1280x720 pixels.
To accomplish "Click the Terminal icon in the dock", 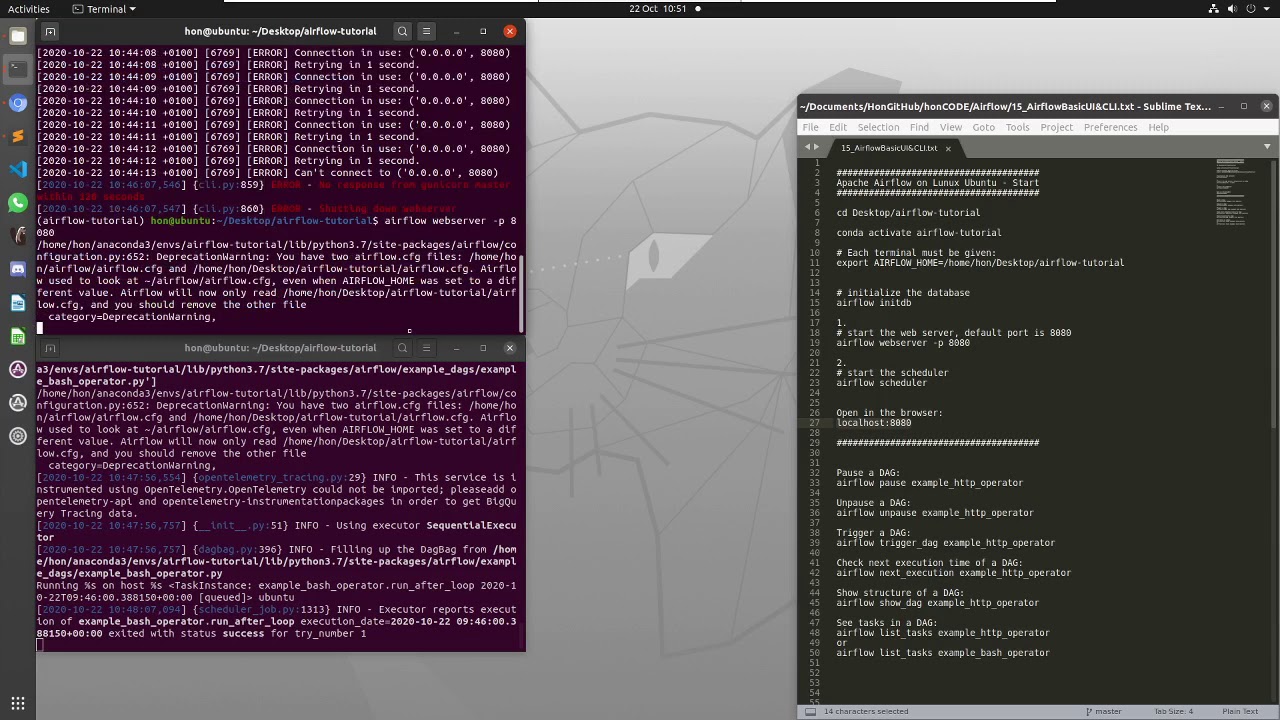I will 17,69.
